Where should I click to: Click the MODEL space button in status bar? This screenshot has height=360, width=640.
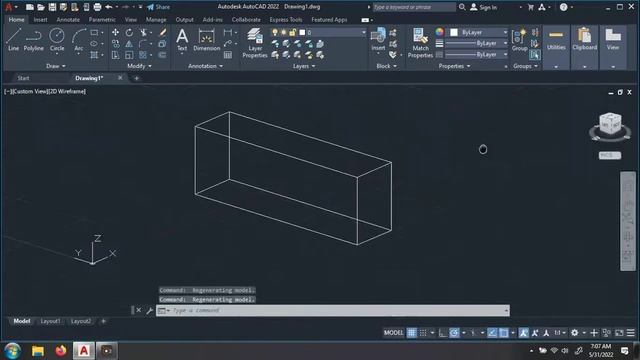tap(393, 333)
